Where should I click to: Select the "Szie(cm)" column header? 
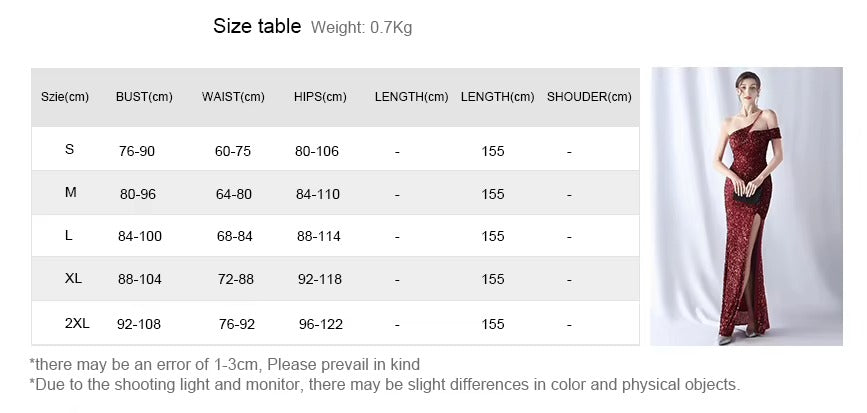(65, 97)
